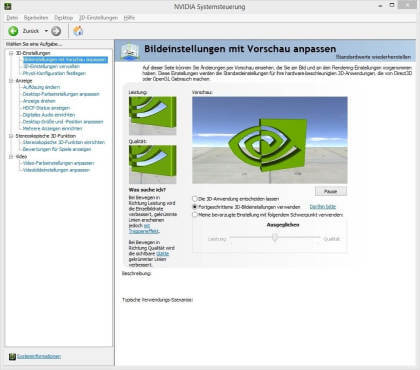Click the Pause button under preview

click(x=331, y=191)
